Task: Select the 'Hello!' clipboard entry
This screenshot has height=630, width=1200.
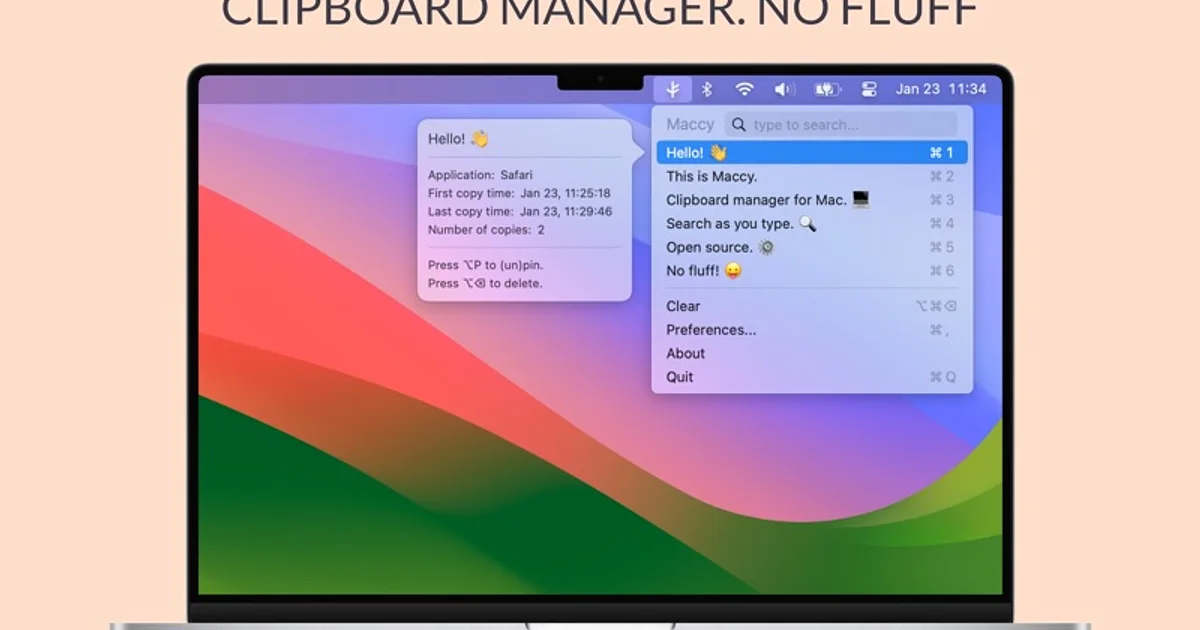Action: pos(812,153)
